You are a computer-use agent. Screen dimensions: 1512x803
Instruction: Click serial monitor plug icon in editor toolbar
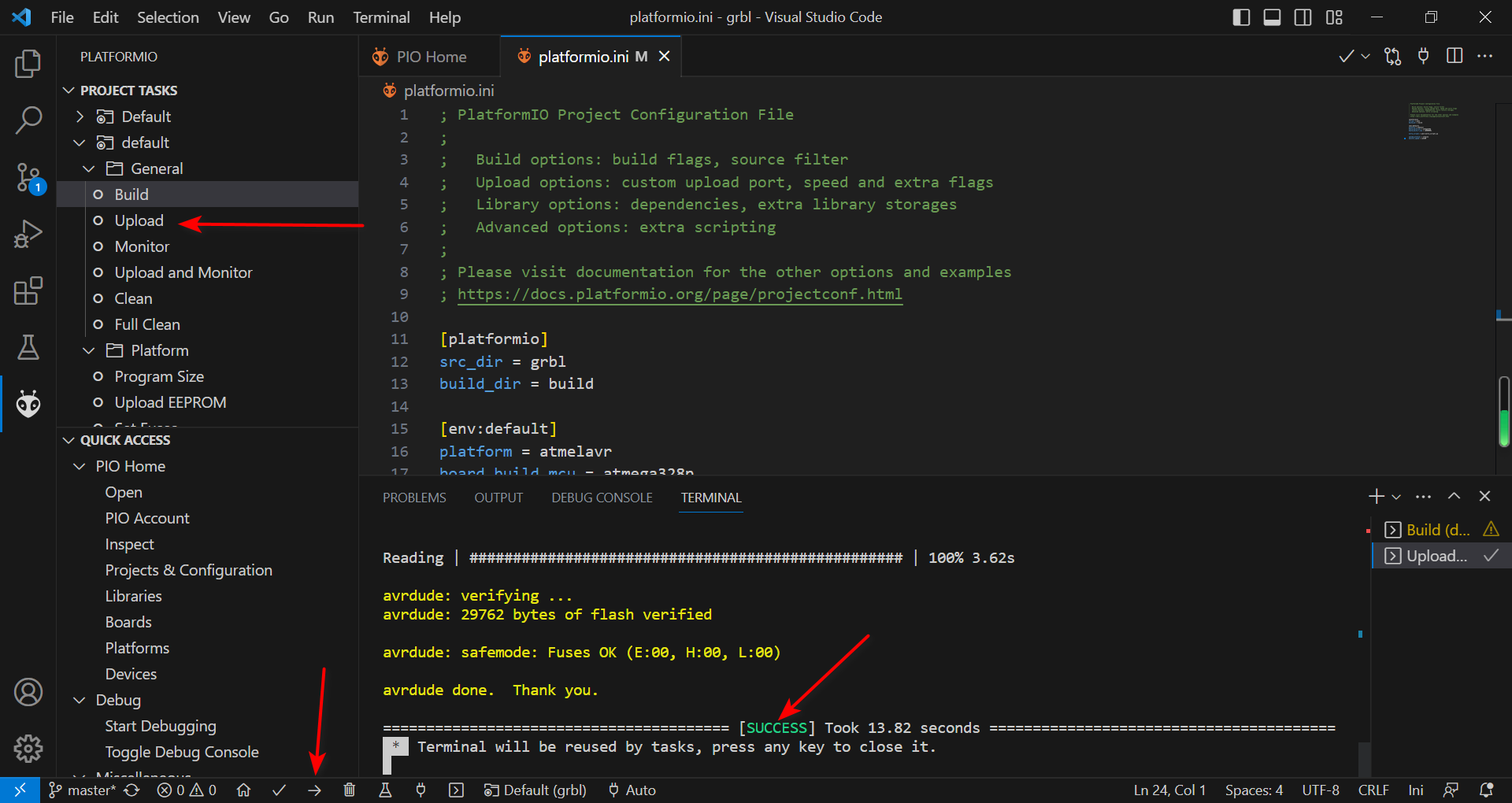tap(1424, 57)
